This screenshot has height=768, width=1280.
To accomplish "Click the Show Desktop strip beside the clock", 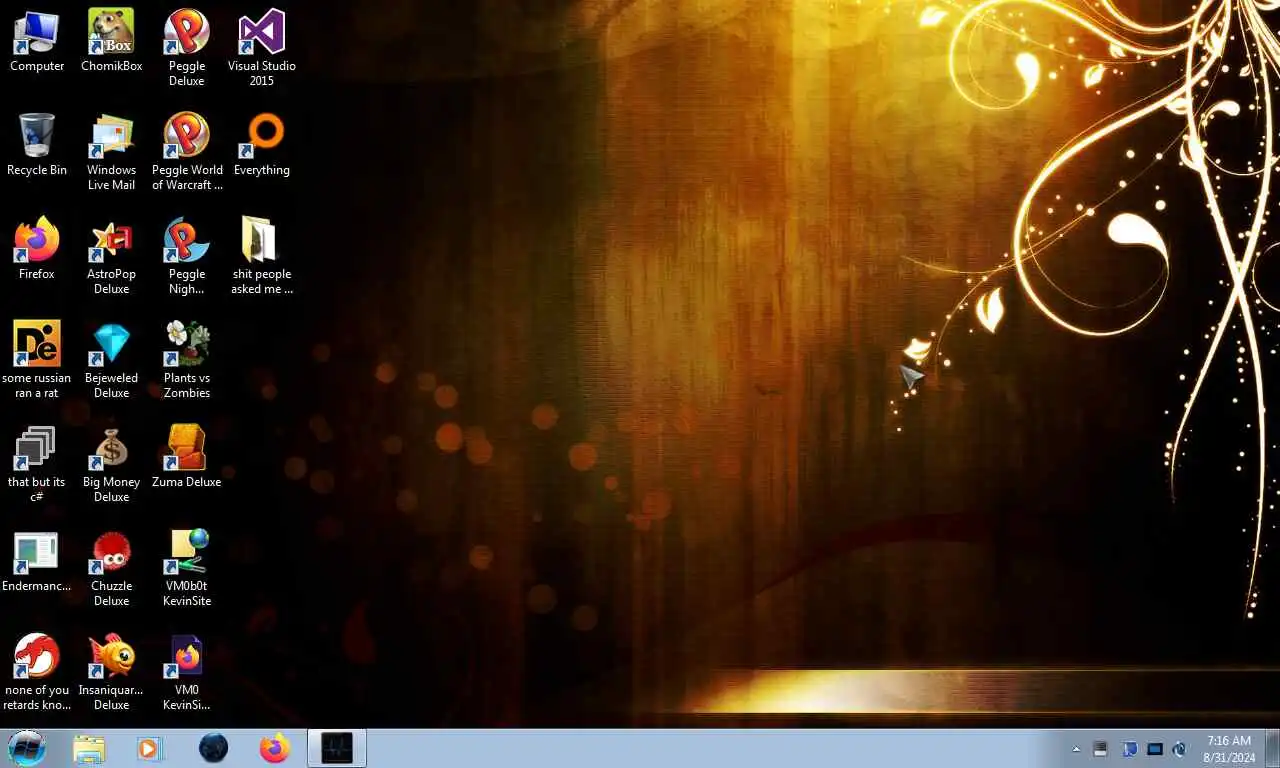I will [1272, 749].
